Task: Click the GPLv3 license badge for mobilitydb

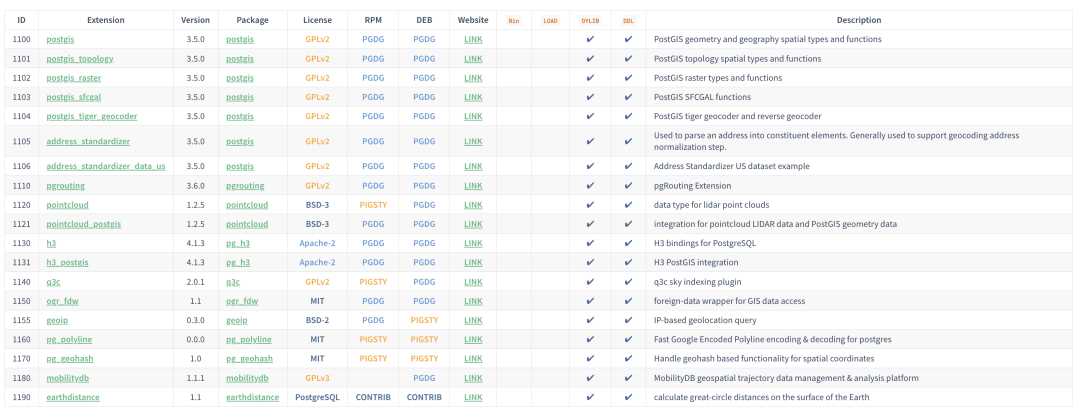Action: pyautogui.click(x=317, y=378)
